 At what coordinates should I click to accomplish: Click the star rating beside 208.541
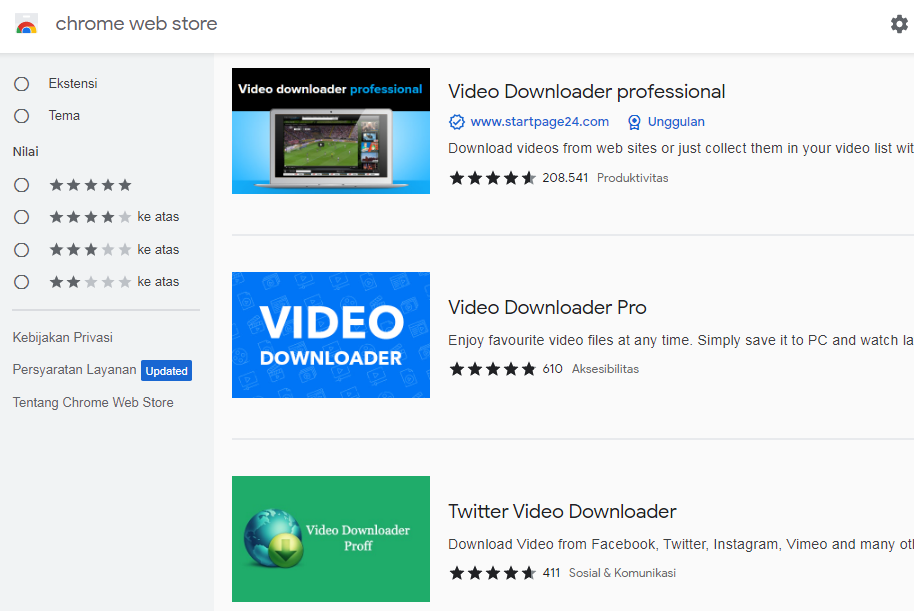click(x=492, y=178)
